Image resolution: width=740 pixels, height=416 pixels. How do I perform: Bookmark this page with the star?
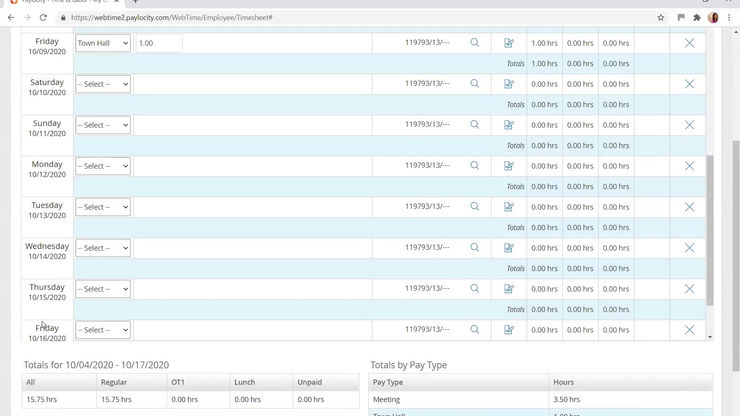tap(661, 17)
